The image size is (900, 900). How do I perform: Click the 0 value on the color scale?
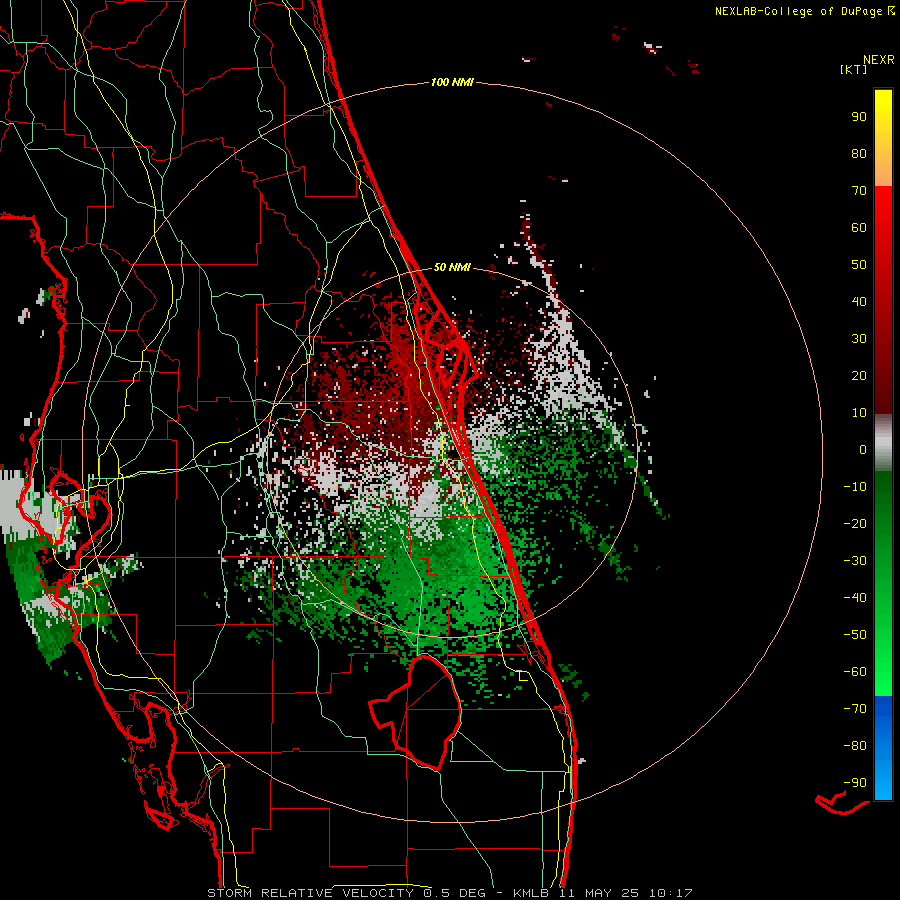pos(863,449)
